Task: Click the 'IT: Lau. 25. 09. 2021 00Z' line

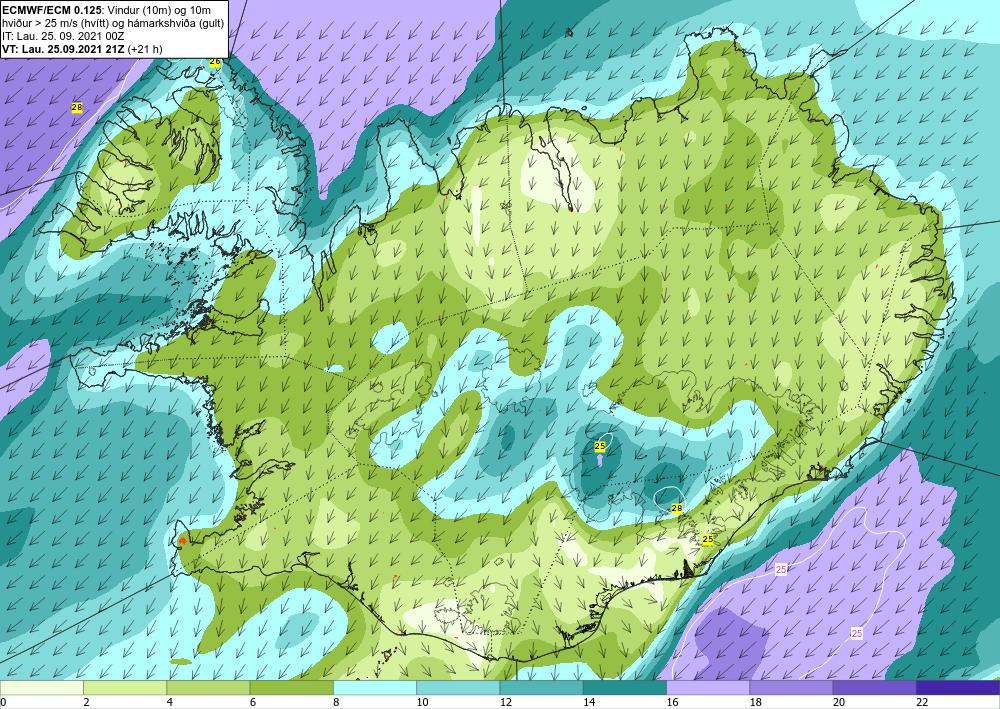Action: coord(62,36)
